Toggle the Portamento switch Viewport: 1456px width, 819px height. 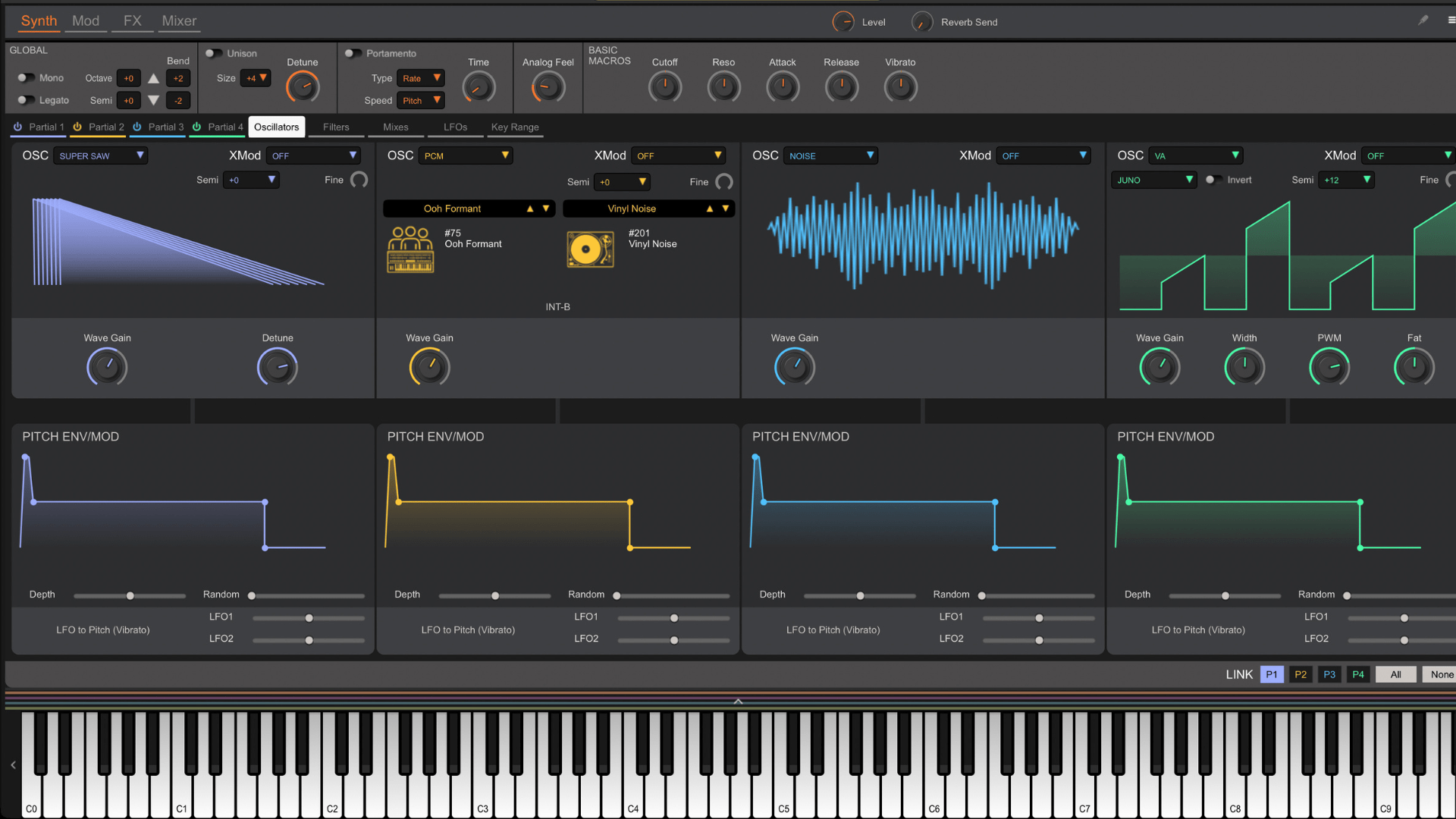(x=353, y=54)
